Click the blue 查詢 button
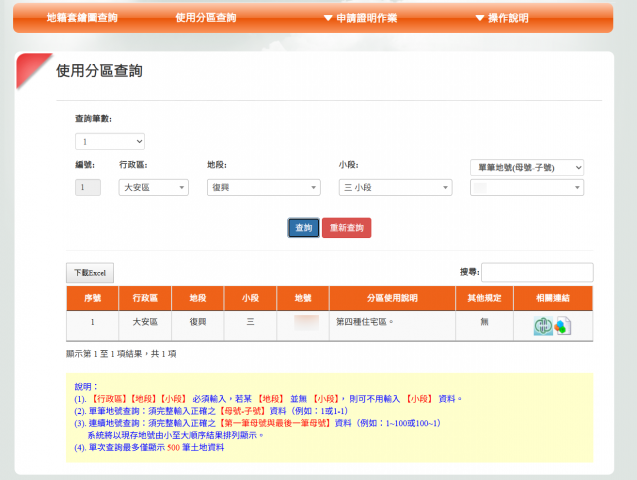Viewport: 637px width, 480px height. (303, 228)
